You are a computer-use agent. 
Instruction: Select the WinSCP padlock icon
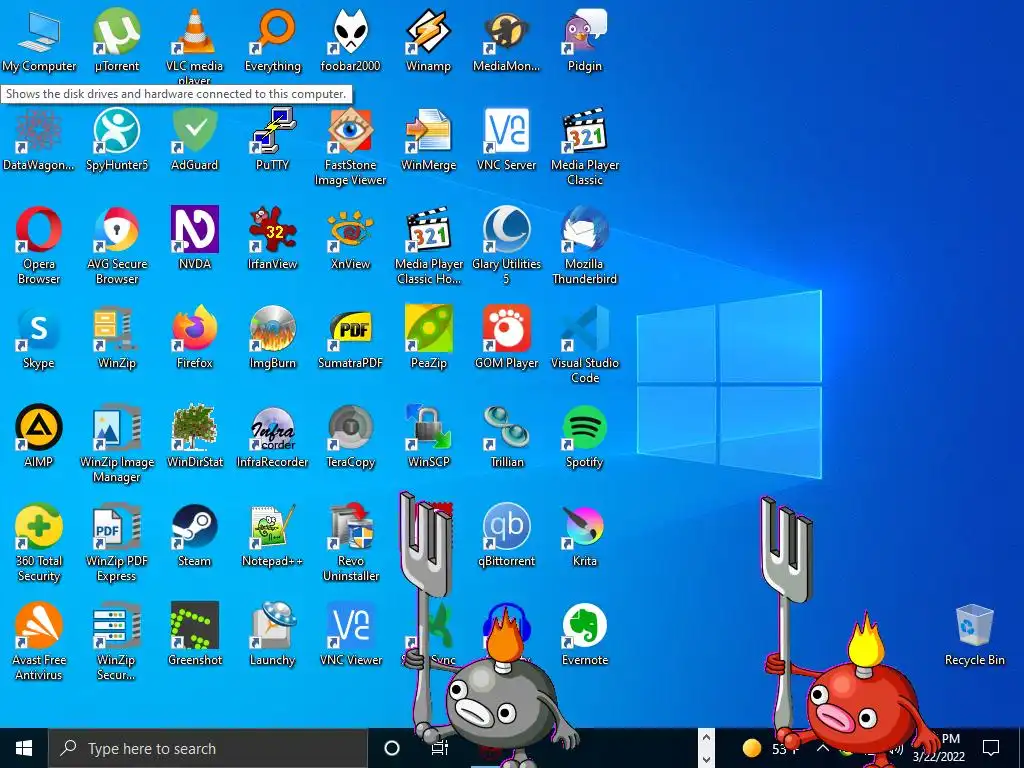[428, 428]
